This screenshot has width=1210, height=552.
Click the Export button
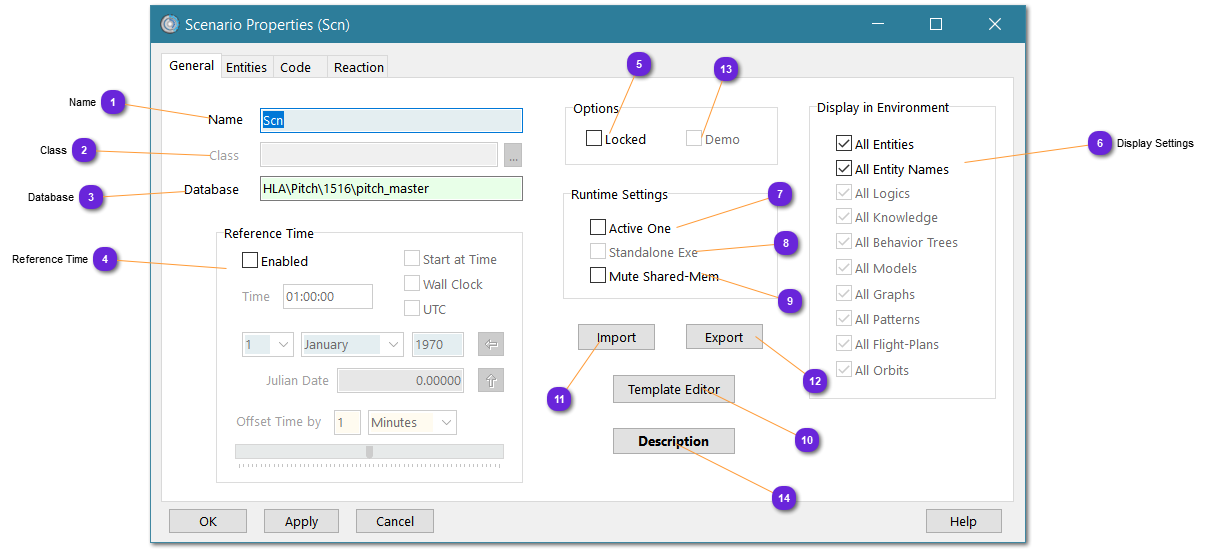[723, 337]
